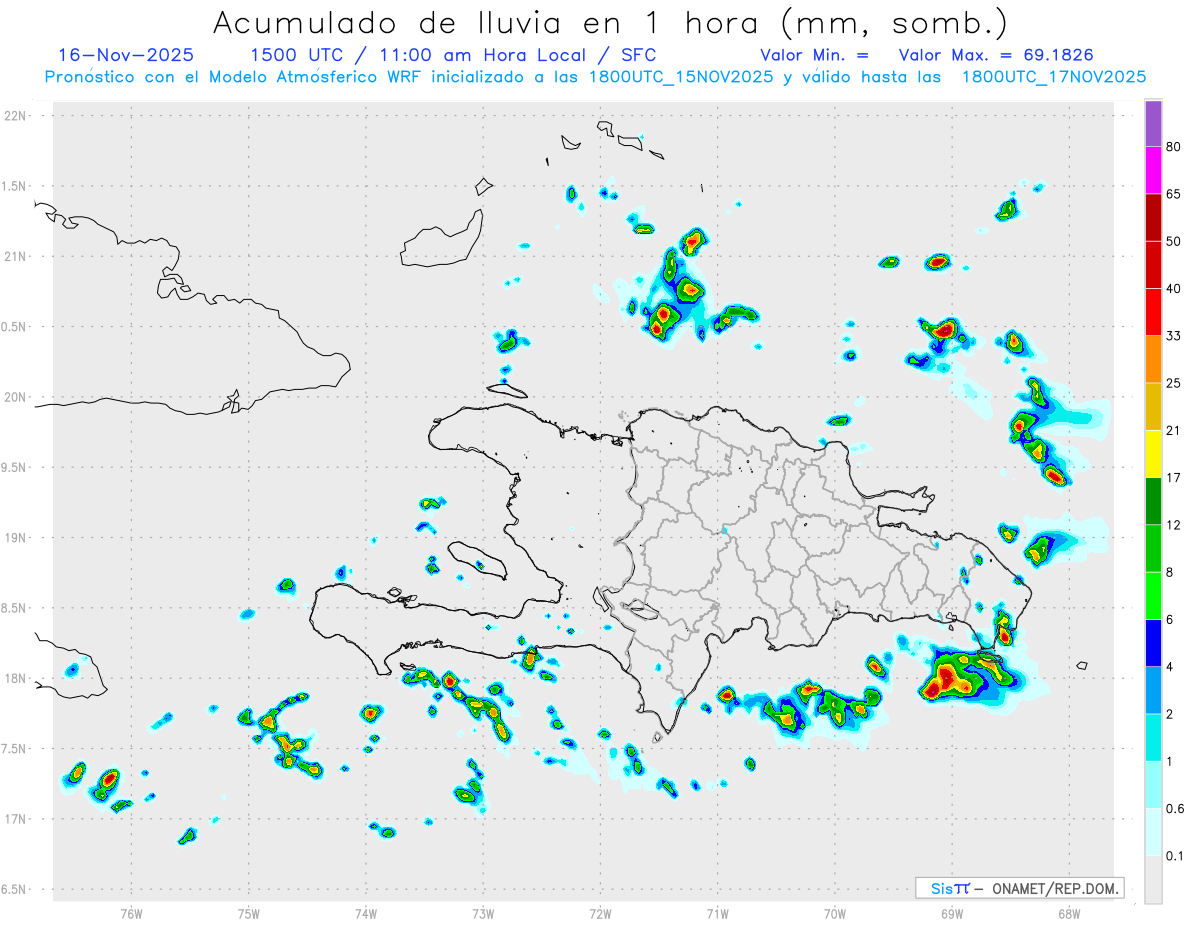Click the dark blue swatch between 4 and 6
The height and width of the screenshot is (927, 1200).
1153,643
